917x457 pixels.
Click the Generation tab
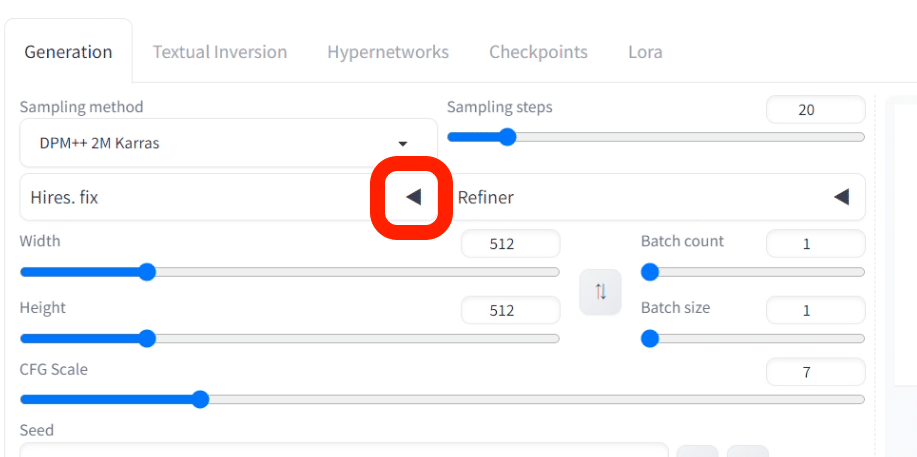(68, 52)
